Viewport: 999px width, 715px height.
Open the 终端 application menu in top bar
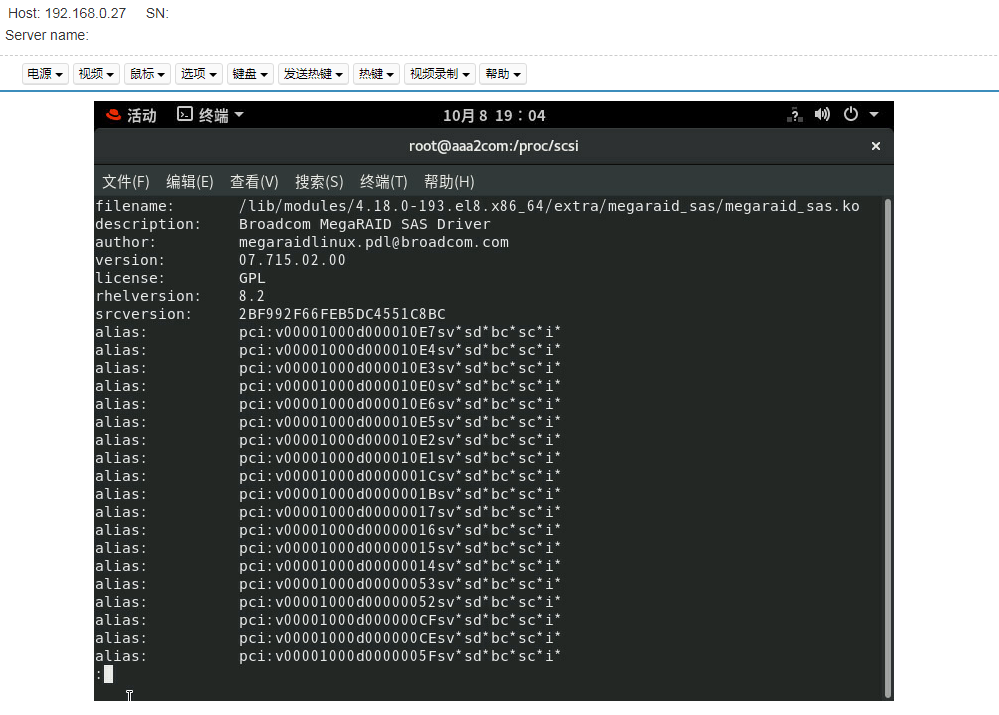pyautogui.click(x=210, y=115)
